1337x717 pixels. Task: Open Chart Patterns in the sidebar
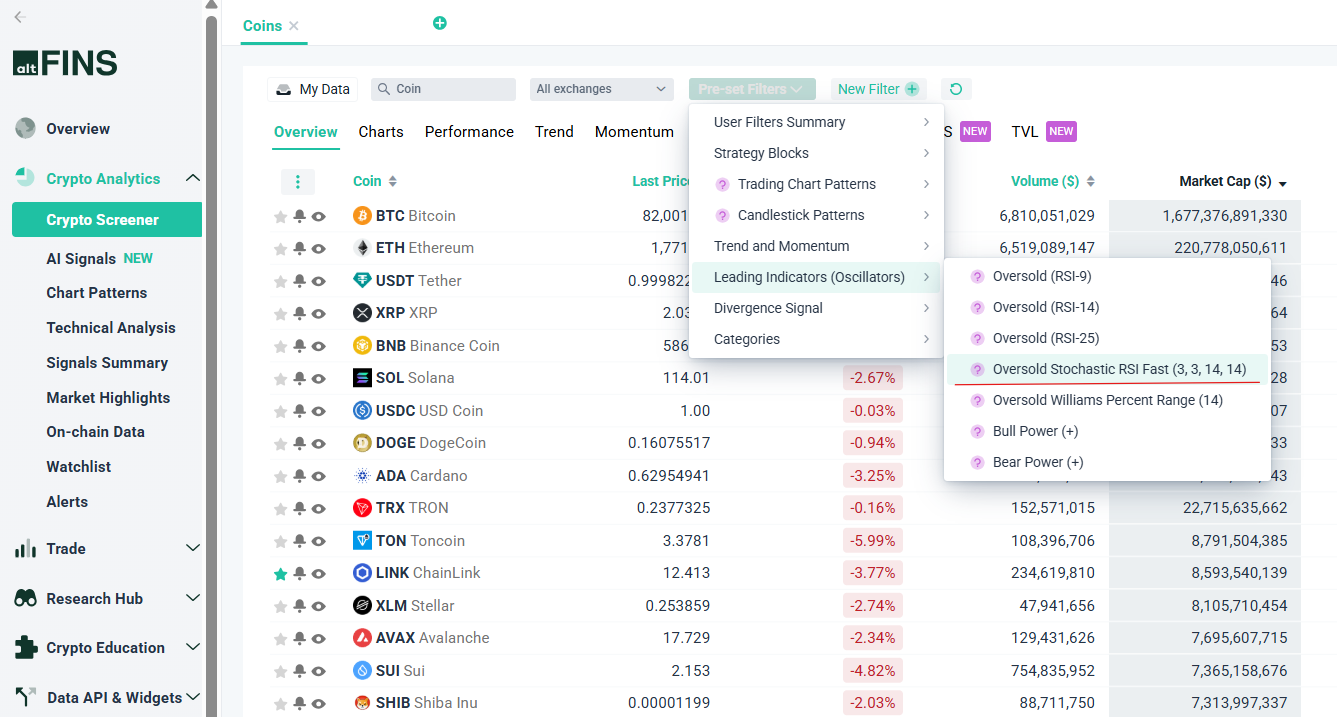[x=97, y=293]
